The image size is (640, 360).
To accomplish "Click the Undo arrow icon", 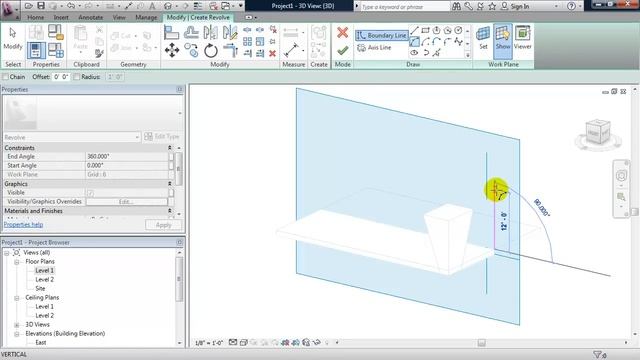I will [71, 6].
